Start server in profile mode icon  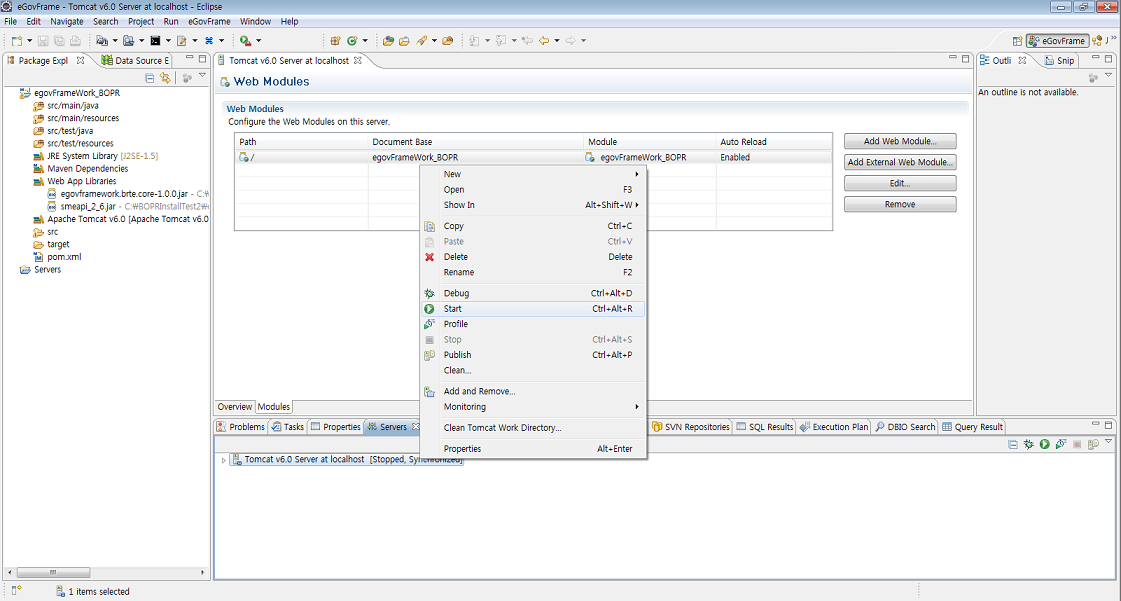1060,444
